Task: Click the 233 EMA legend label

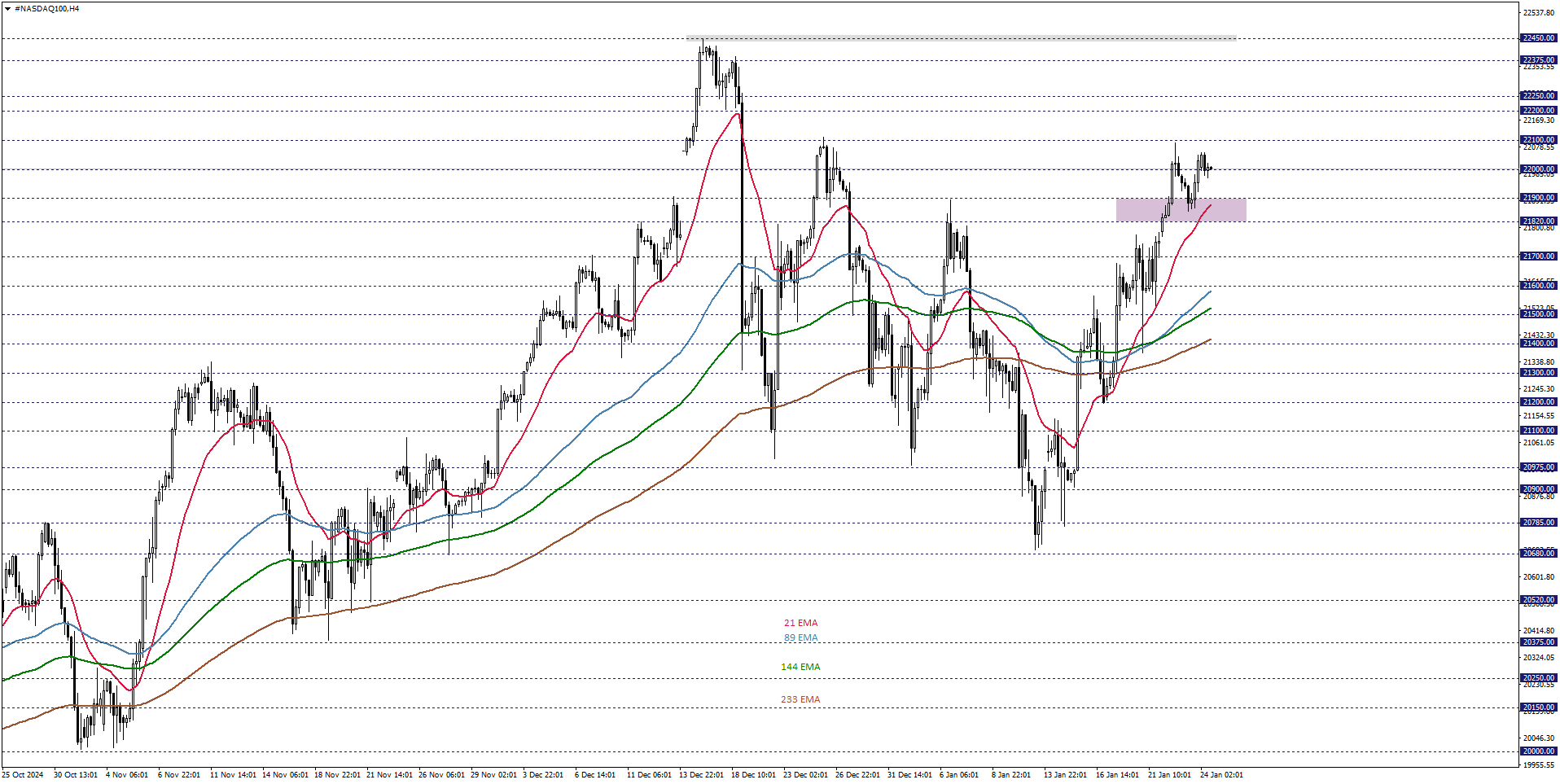Action: (x=800, y=699)
